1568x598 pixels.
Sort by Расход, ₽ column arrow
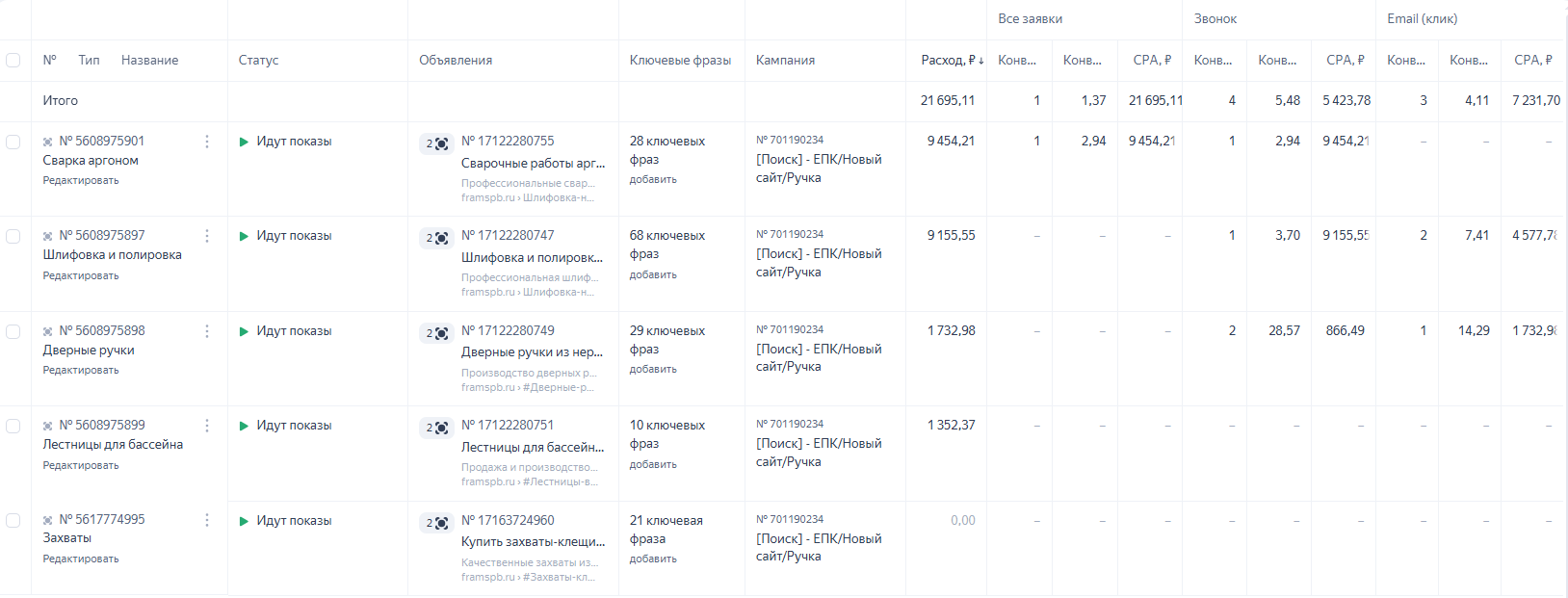981,61
